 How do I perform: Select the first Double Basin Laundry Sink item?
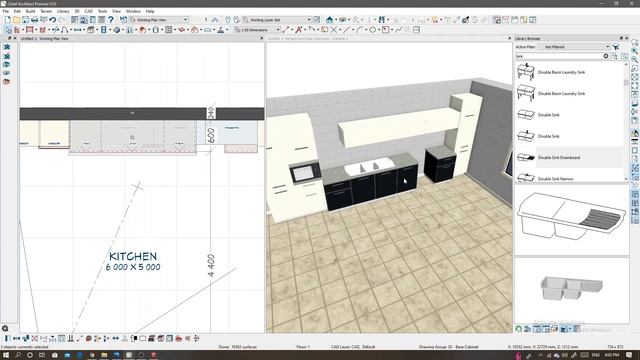[x=569, y=72]
